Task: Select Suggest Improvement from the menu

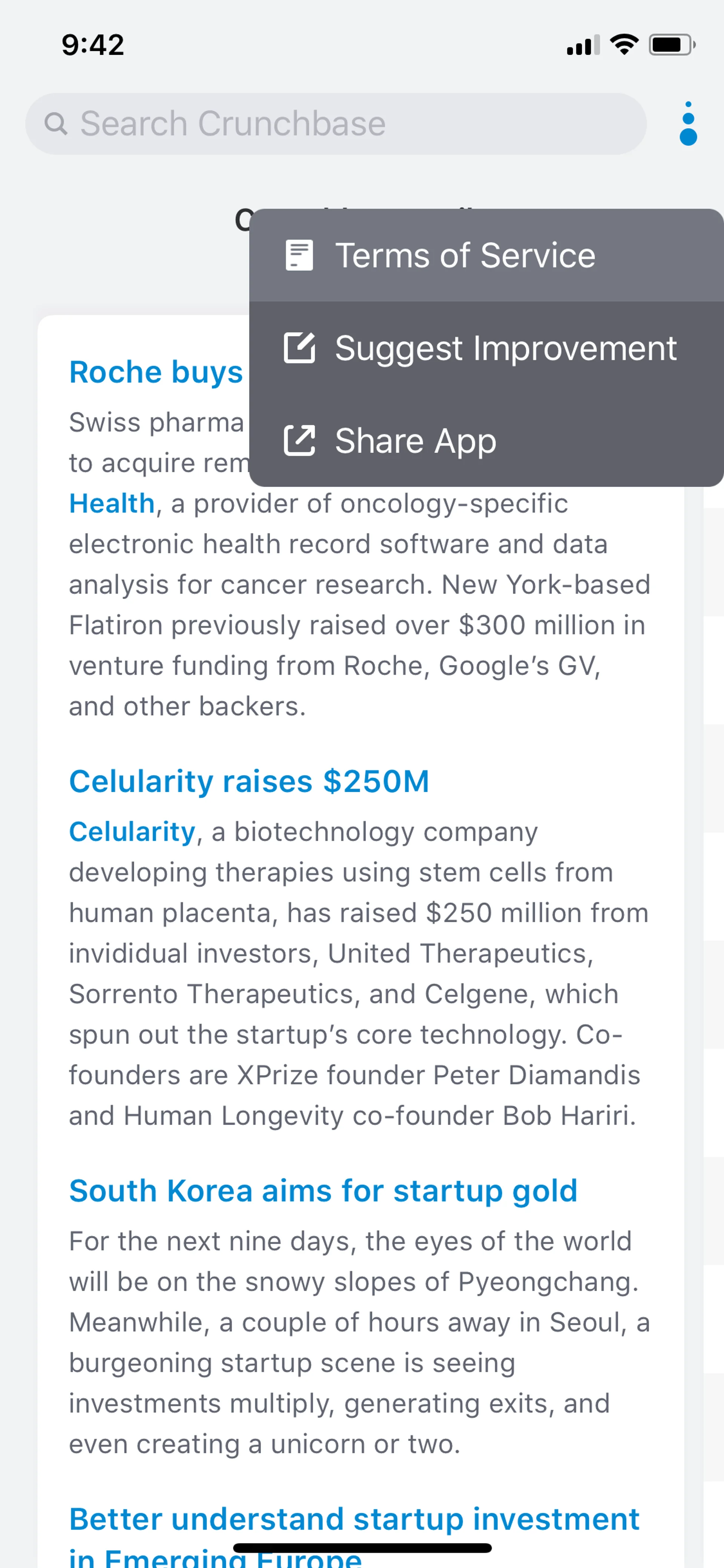Action: coord(505,348)
